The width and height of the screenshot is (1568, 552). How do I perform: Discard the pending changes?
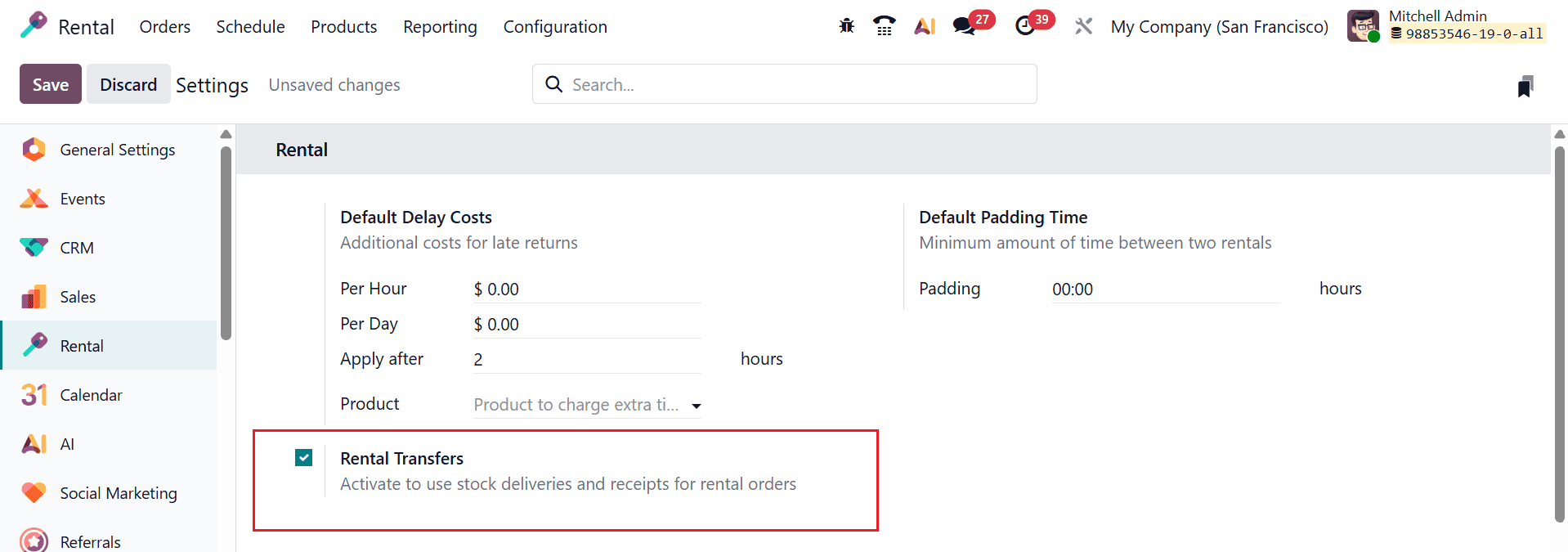coord(128,83)
